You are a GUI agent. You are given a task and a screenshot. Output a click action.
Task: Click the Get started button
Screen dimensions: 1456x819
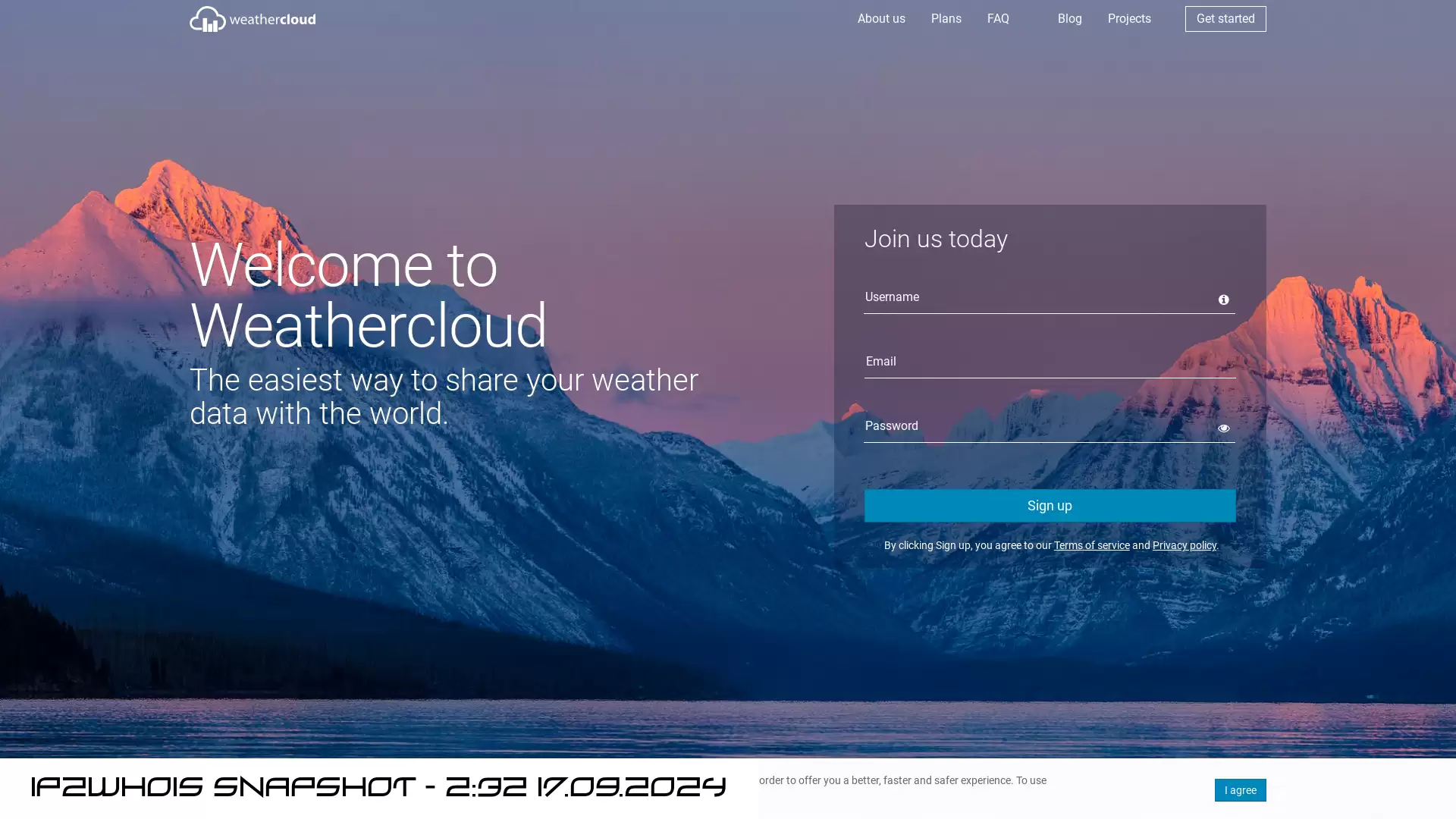(x=1225, y=18)
